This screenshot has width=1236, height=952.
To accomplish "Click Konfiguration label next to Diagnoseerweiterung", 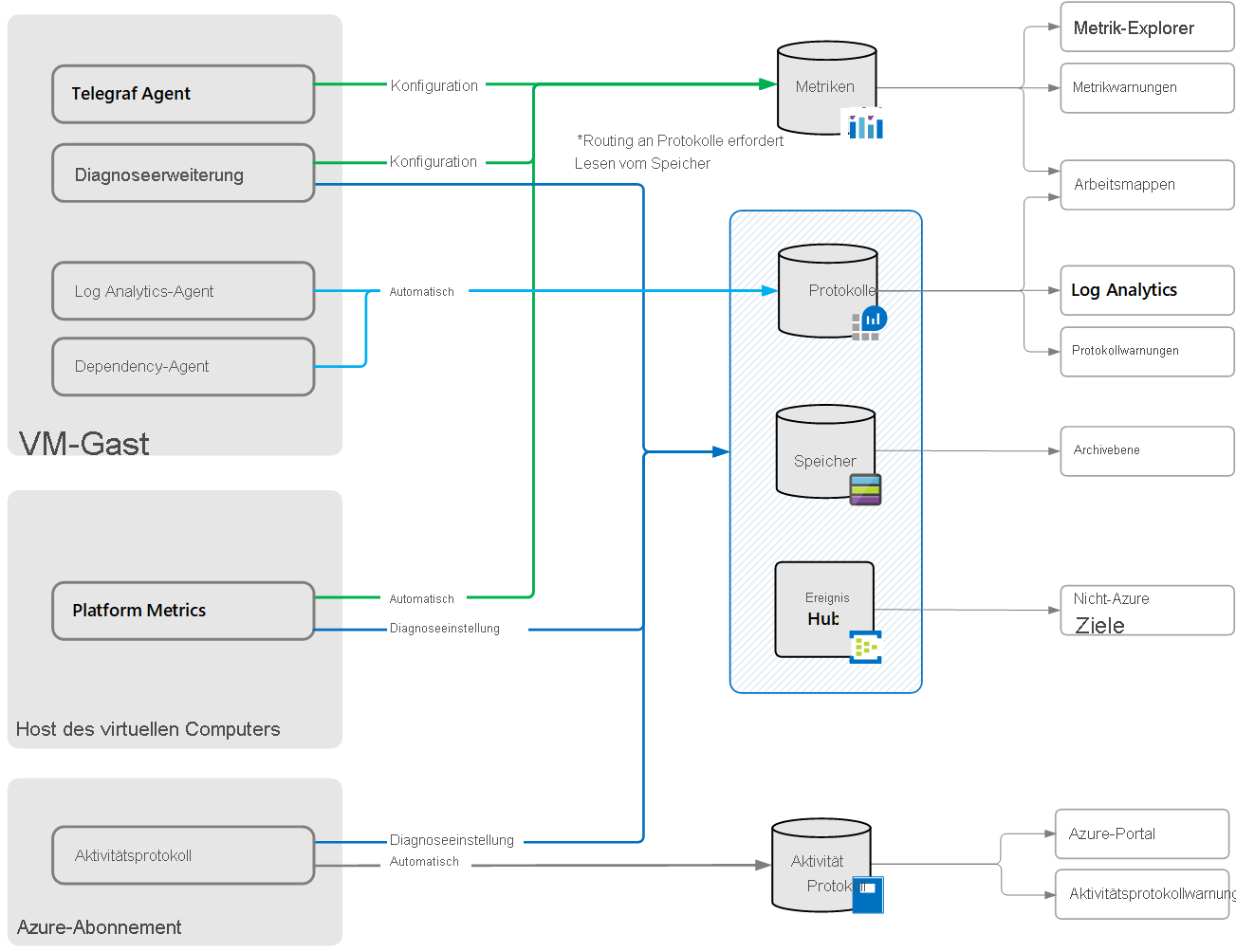I will [434, 161].
